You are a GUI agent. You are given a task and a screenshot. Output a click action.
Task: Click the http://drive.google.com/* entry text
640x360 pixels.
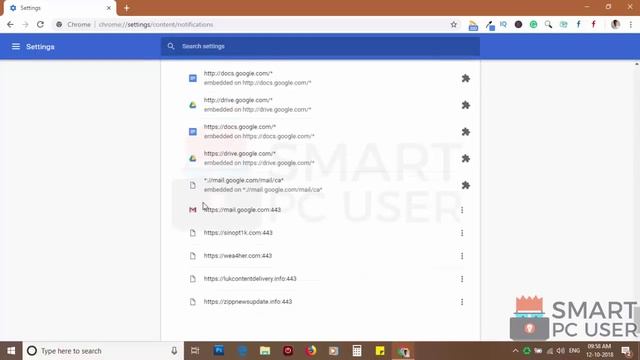click(x=238, y=100)
